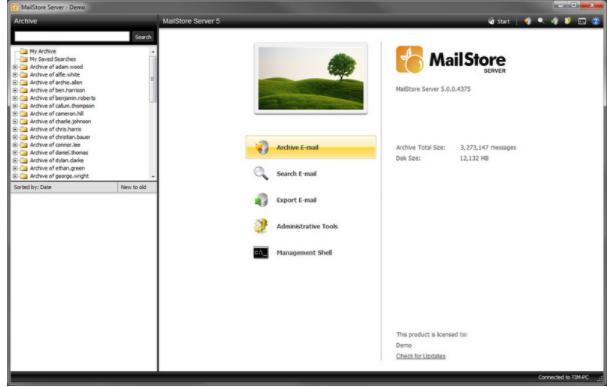613x387 pixels.
Task: Select the My Saved Searches folder
Action: coord(53,59)
